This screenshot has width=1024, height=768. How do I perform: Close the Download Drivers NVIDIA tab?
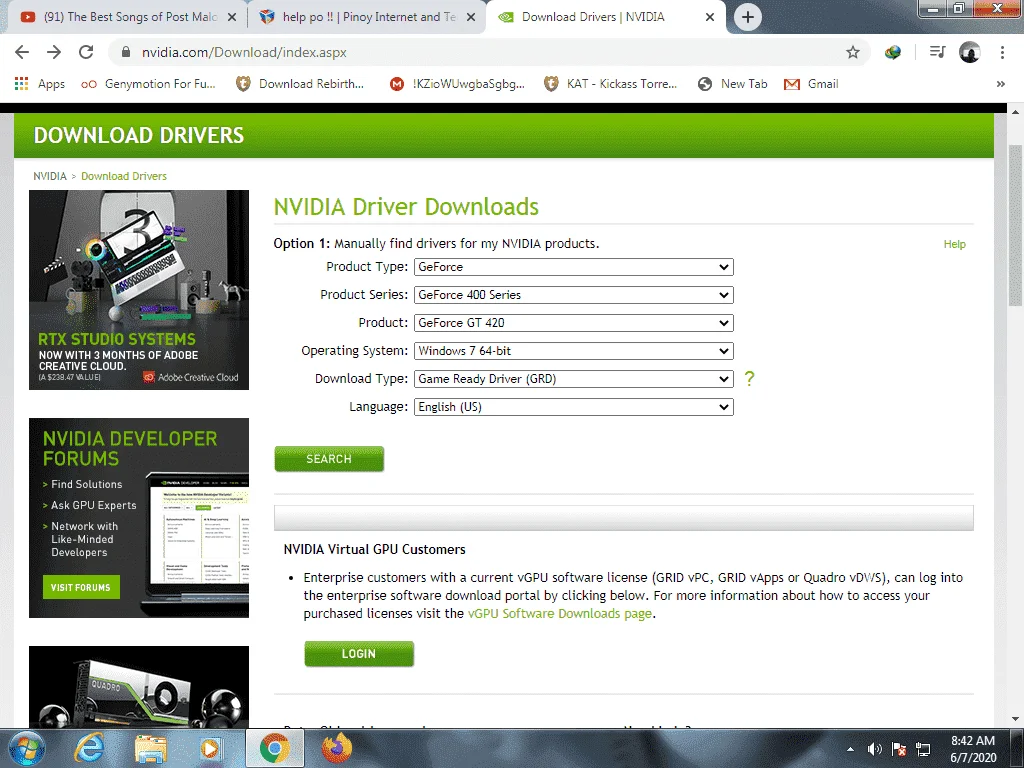pos(710,17)
